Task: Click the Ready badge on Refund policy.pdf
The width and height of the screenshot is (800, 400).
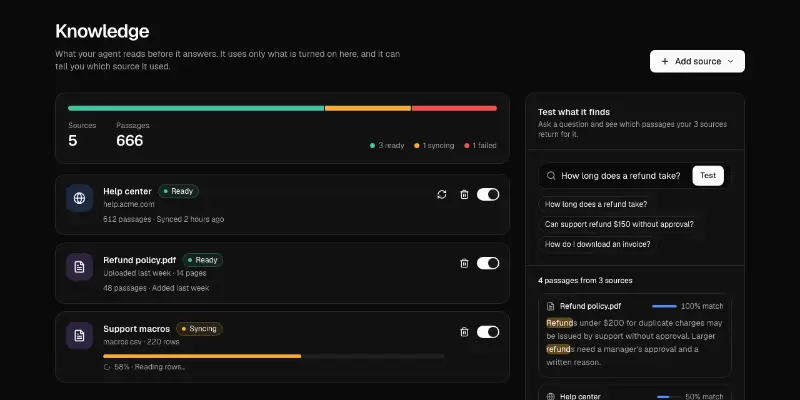Action: (x=203, y=260)
